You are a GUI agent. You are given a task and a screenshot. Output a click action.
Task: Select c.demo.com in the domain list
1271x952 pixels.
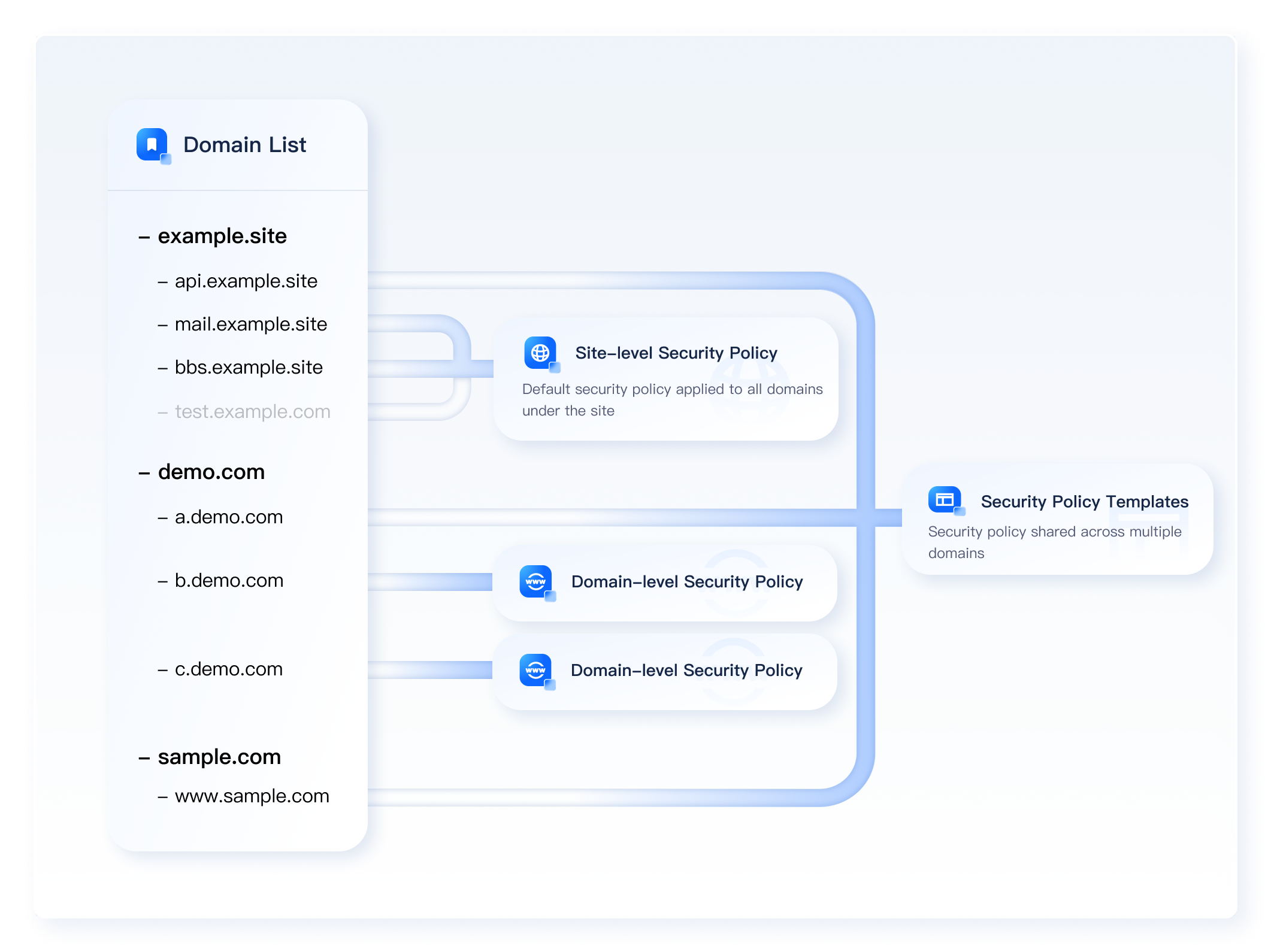click(x=228, y=669)
